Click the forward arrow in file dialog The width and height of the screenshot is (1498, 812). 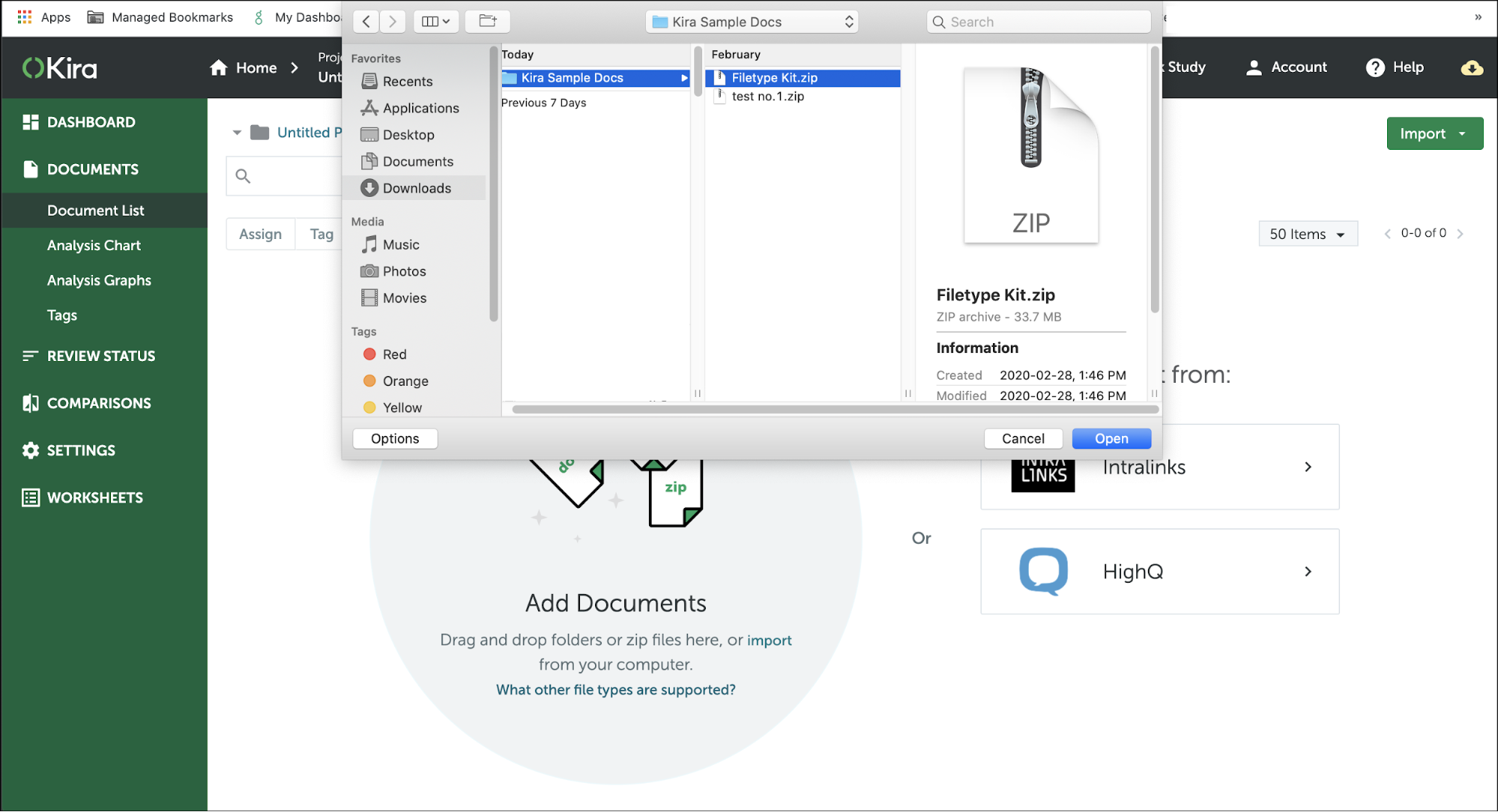point(392,22)
